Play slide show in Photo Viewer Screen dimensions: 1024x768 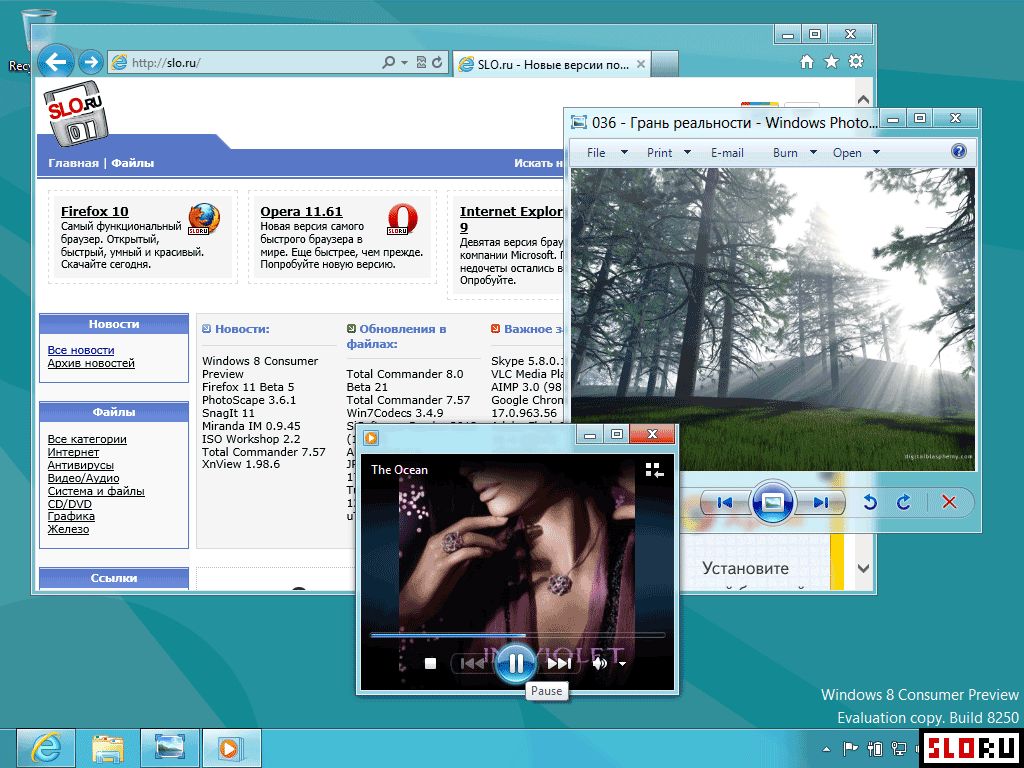[773, 502]
